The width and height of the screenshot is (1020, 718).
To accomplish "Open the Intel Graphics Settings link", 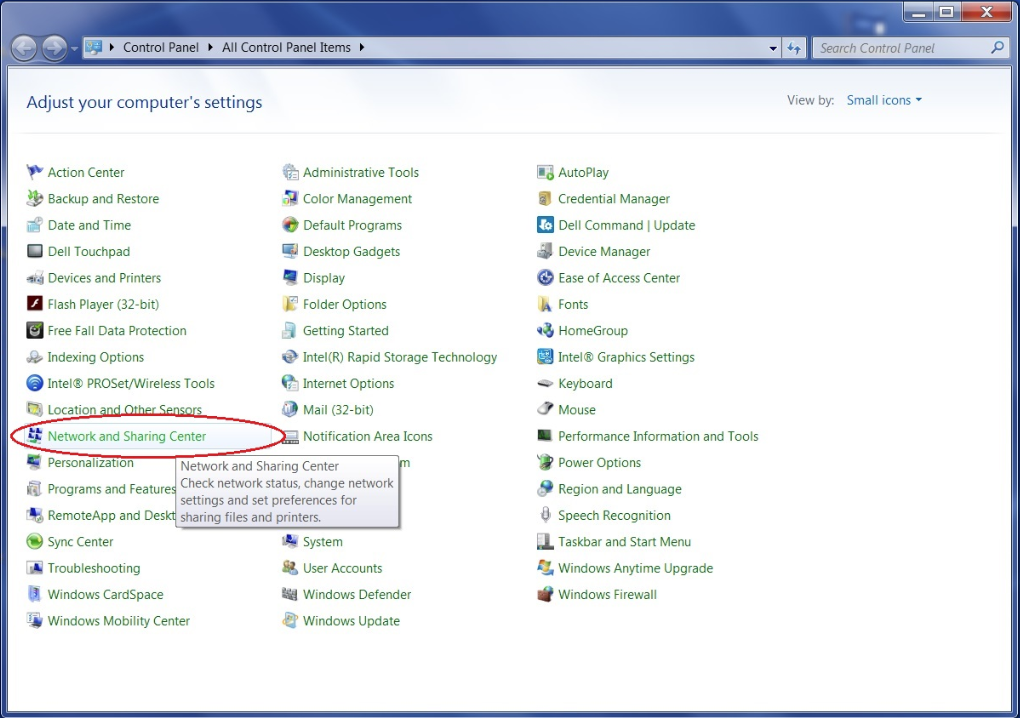I will [626, 357].
